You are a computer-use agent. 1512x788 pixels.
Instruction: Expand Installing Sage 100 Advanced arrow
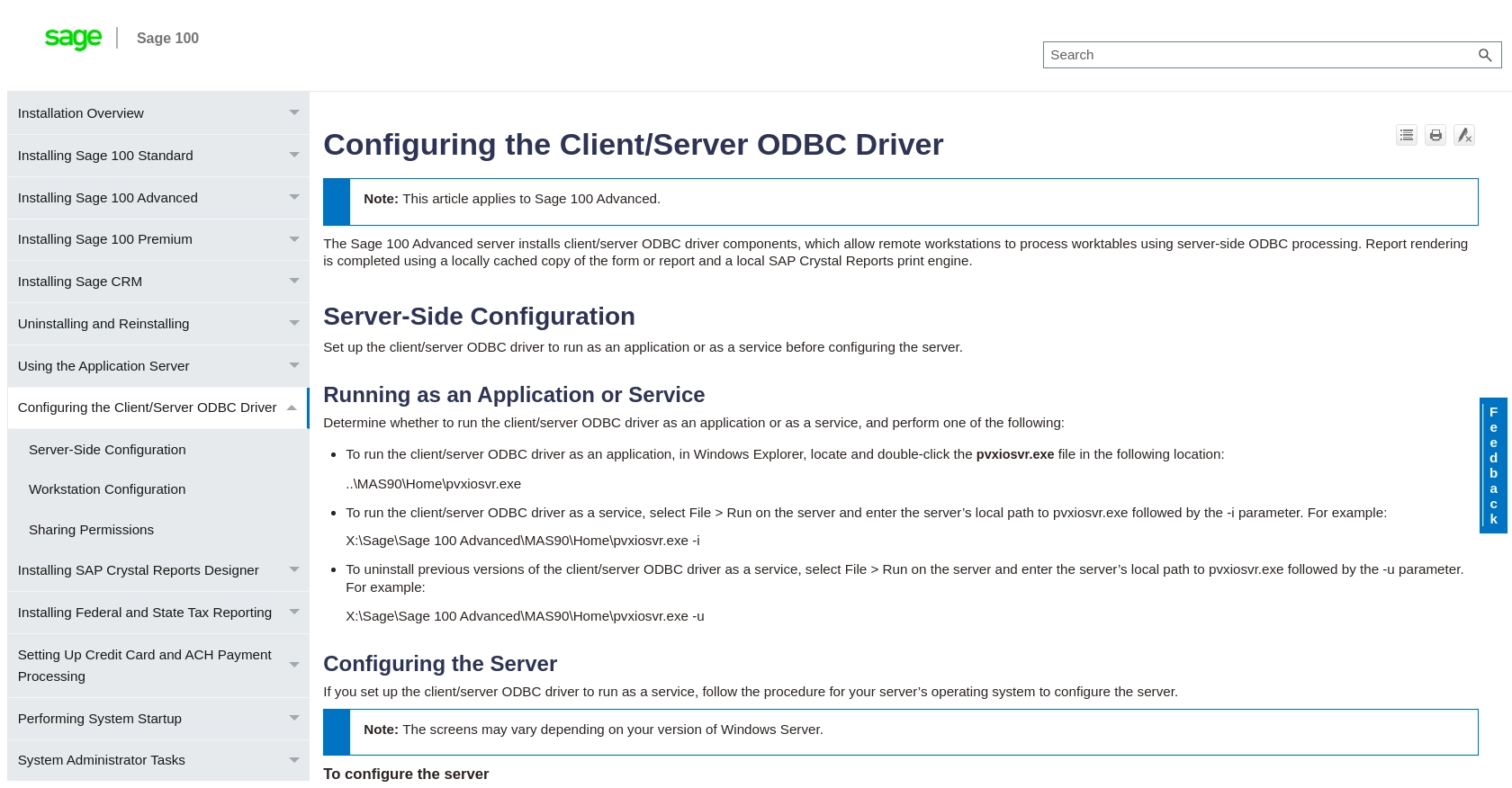click(x=294, y=198)
